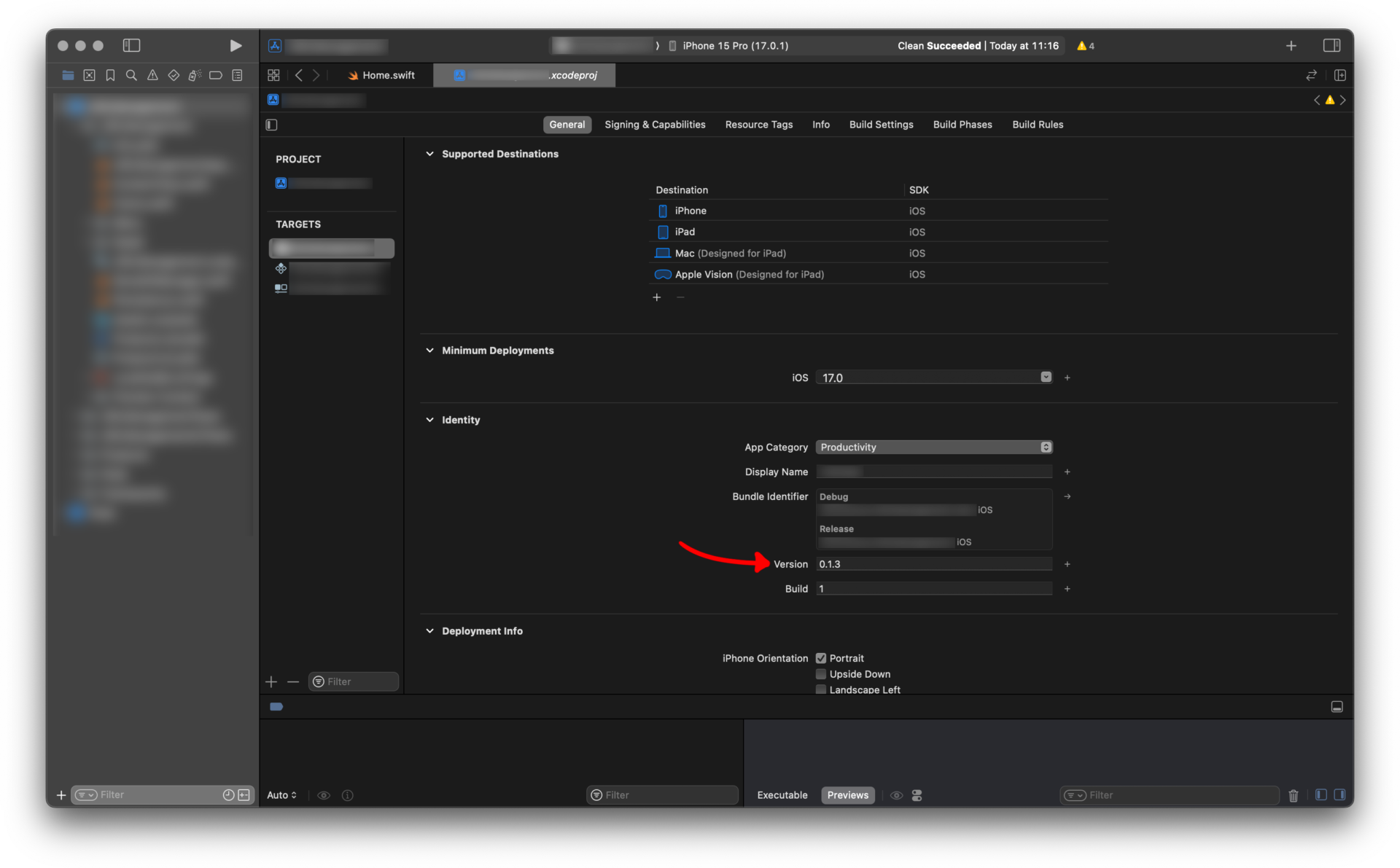Show the bookmark navigator
This screenshot has width=1400, height=868.
pyautogui.click(x=110, y=75)
